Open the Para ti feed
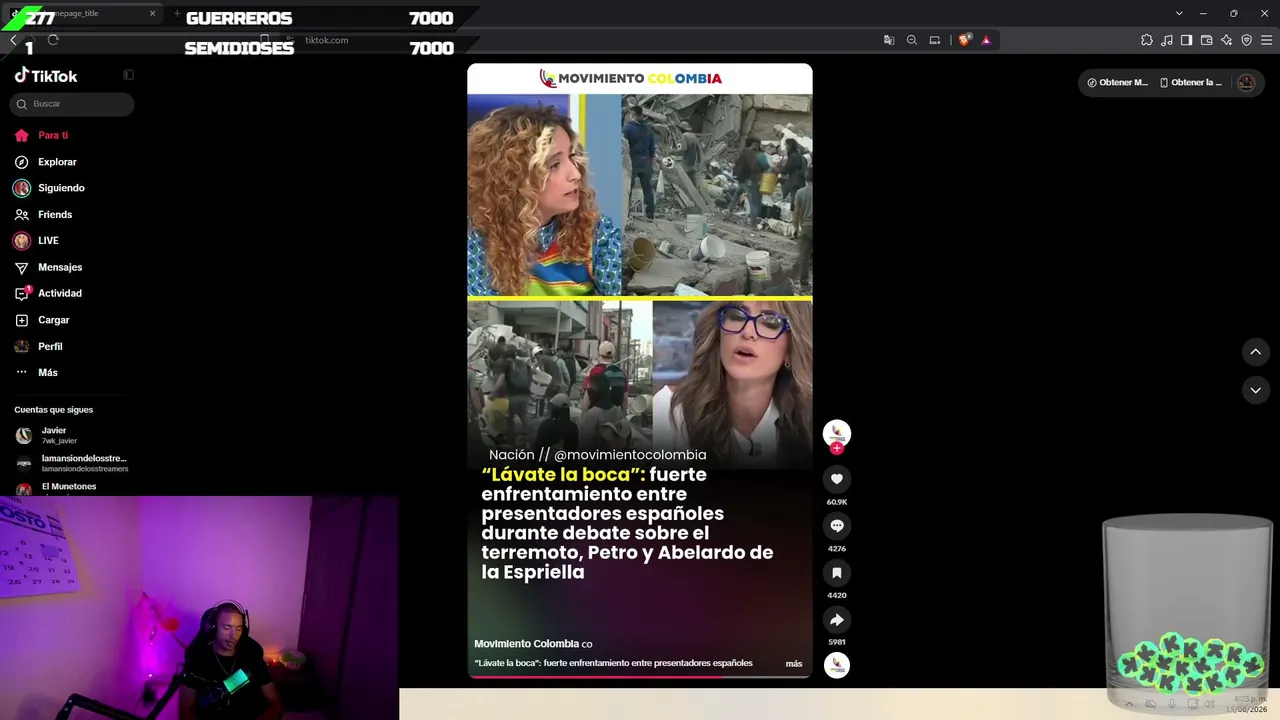The height and width of the screenshot is (720, 1280). [41, 135]
